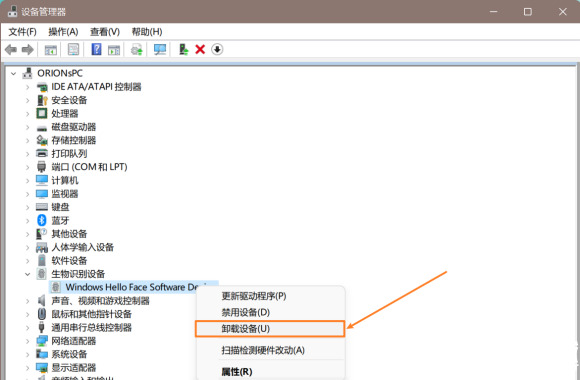Click the Back arrow in the toolbar

tap(11, 49)
